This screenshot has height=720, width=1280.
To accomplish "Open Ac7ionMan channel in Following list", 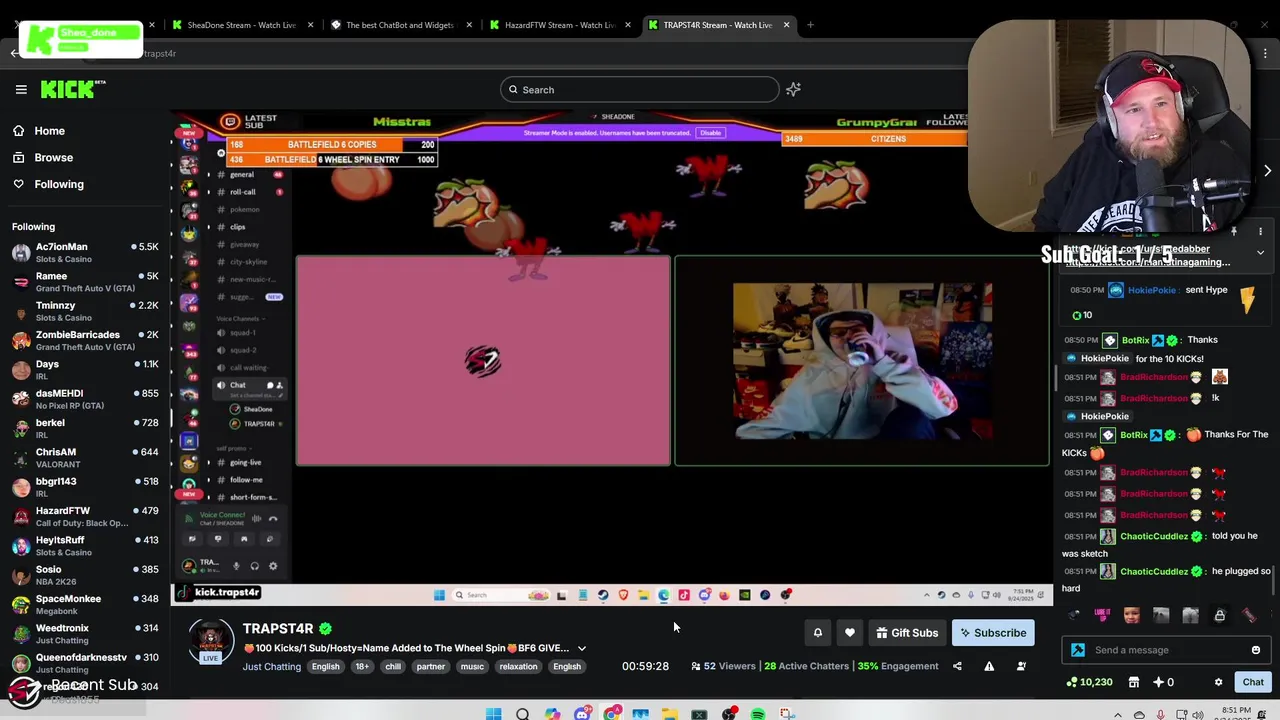I will click(84, 253).
